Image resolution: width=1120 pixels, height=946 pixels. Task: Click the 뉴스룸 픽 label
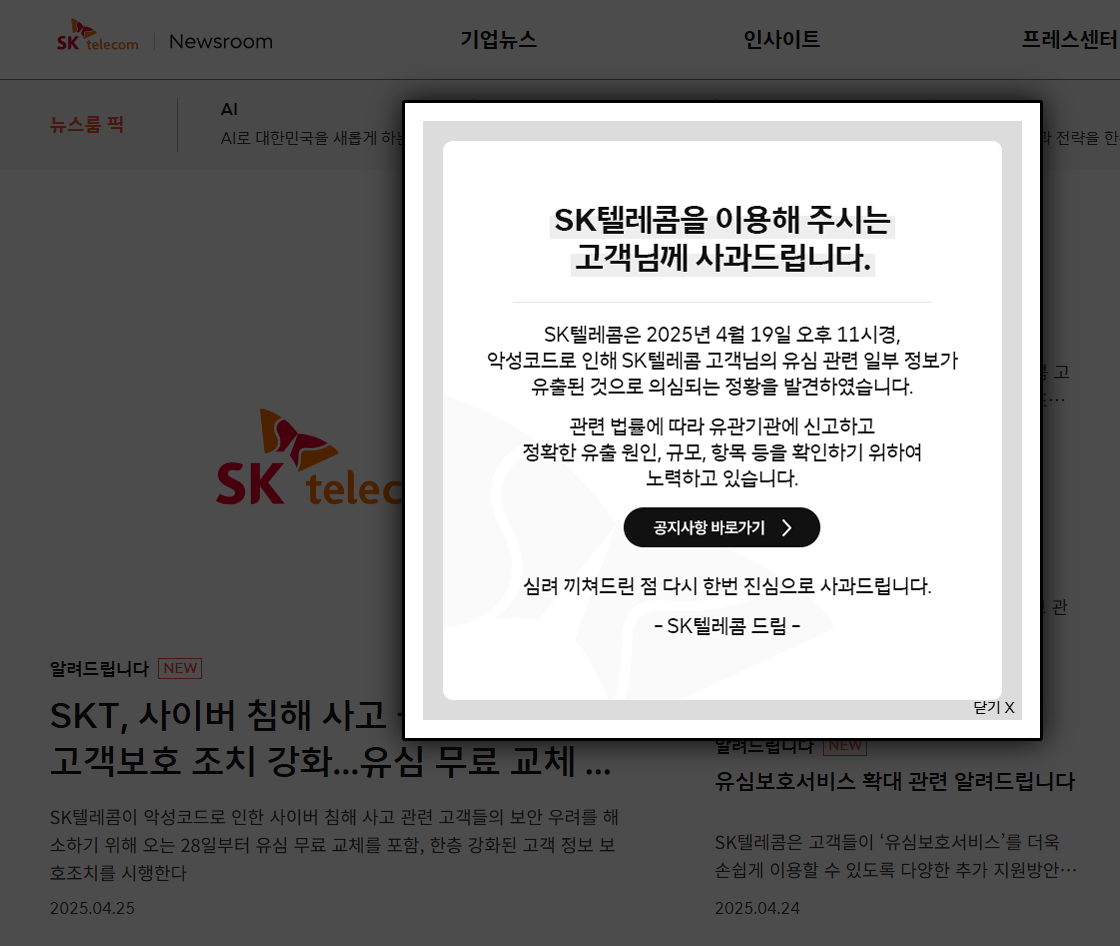pyautogui.click(x=86, y=124)
